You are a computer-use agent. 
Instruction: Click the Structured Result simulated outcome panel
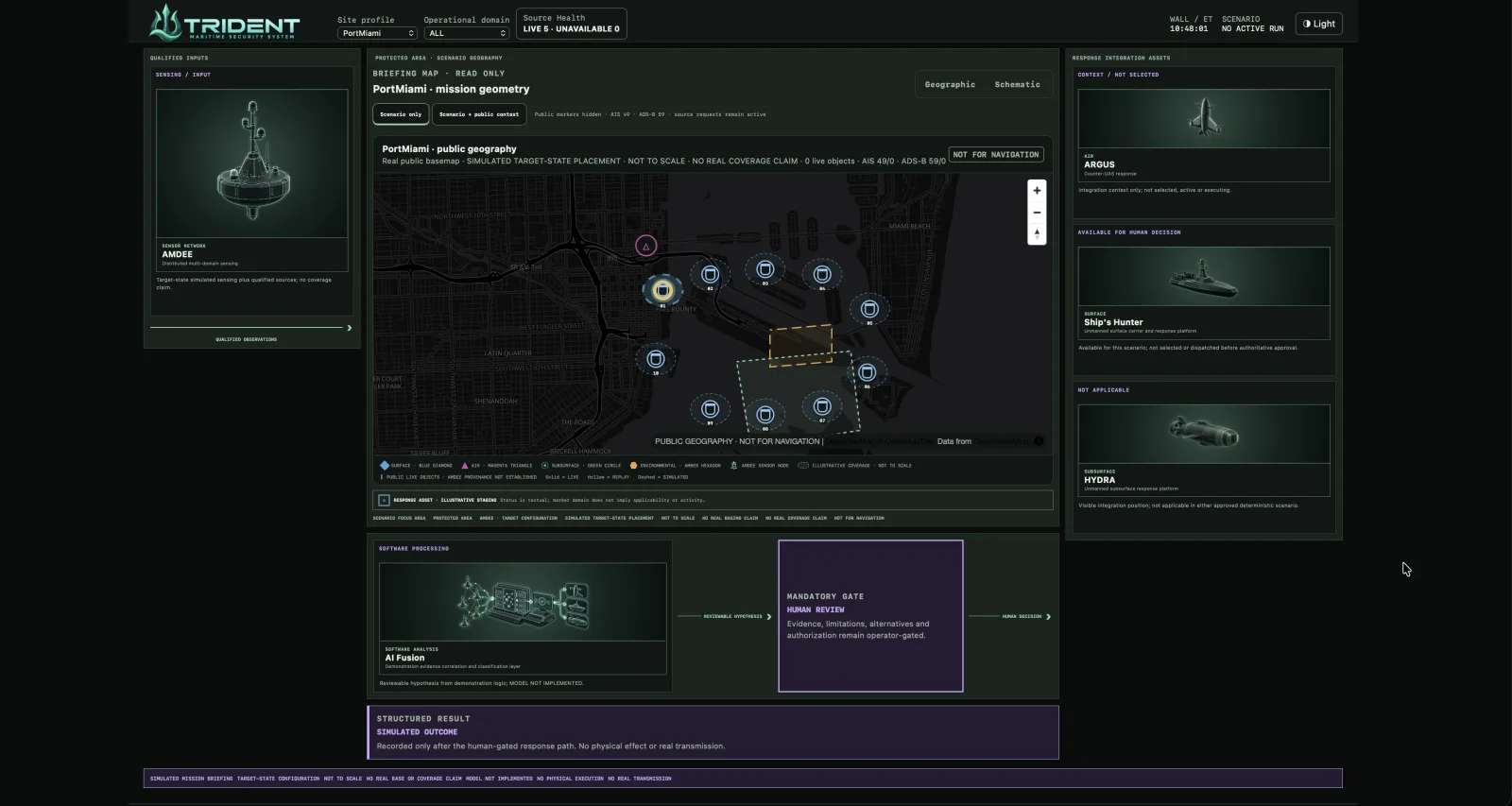coord(713,732)
